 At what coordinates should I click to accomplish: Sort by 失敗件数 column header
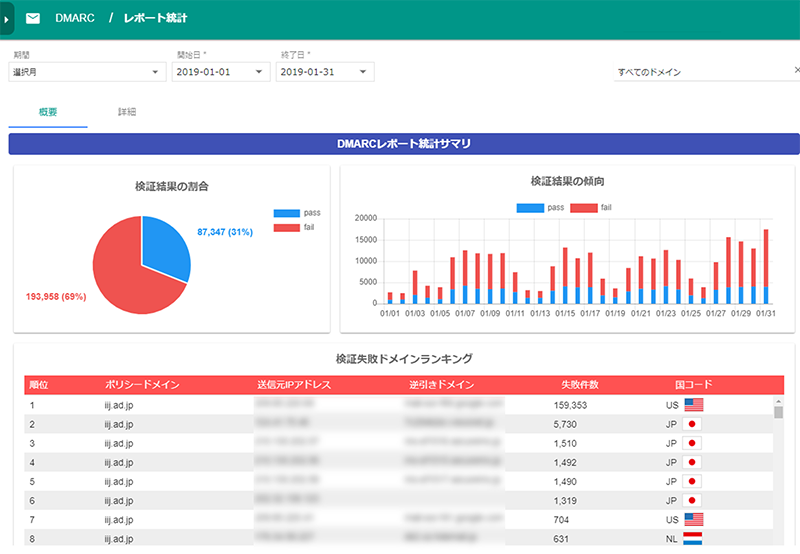click(x=580, y=385)
